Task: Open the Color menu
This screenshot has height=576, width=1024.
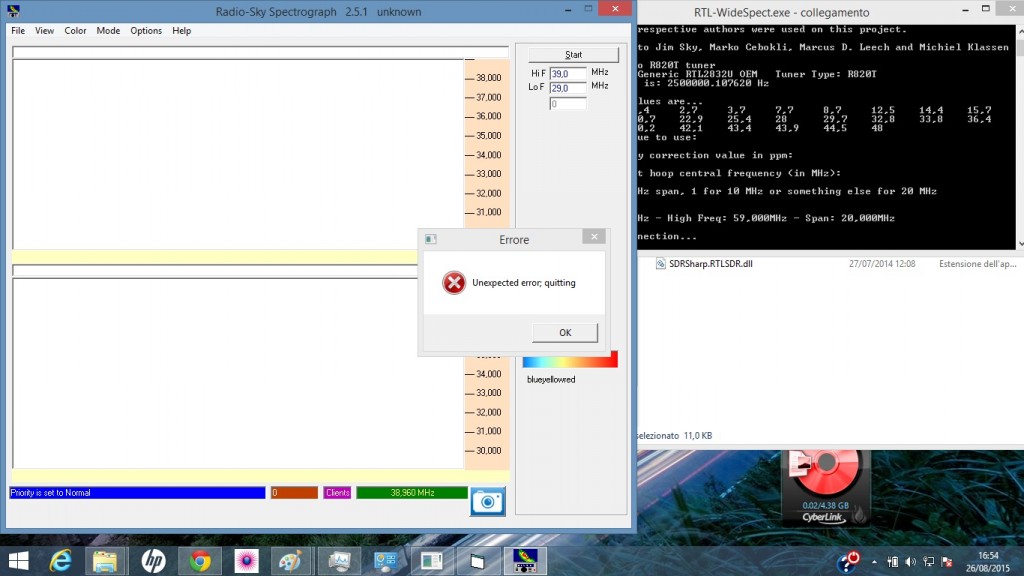Action: (75, 31)
